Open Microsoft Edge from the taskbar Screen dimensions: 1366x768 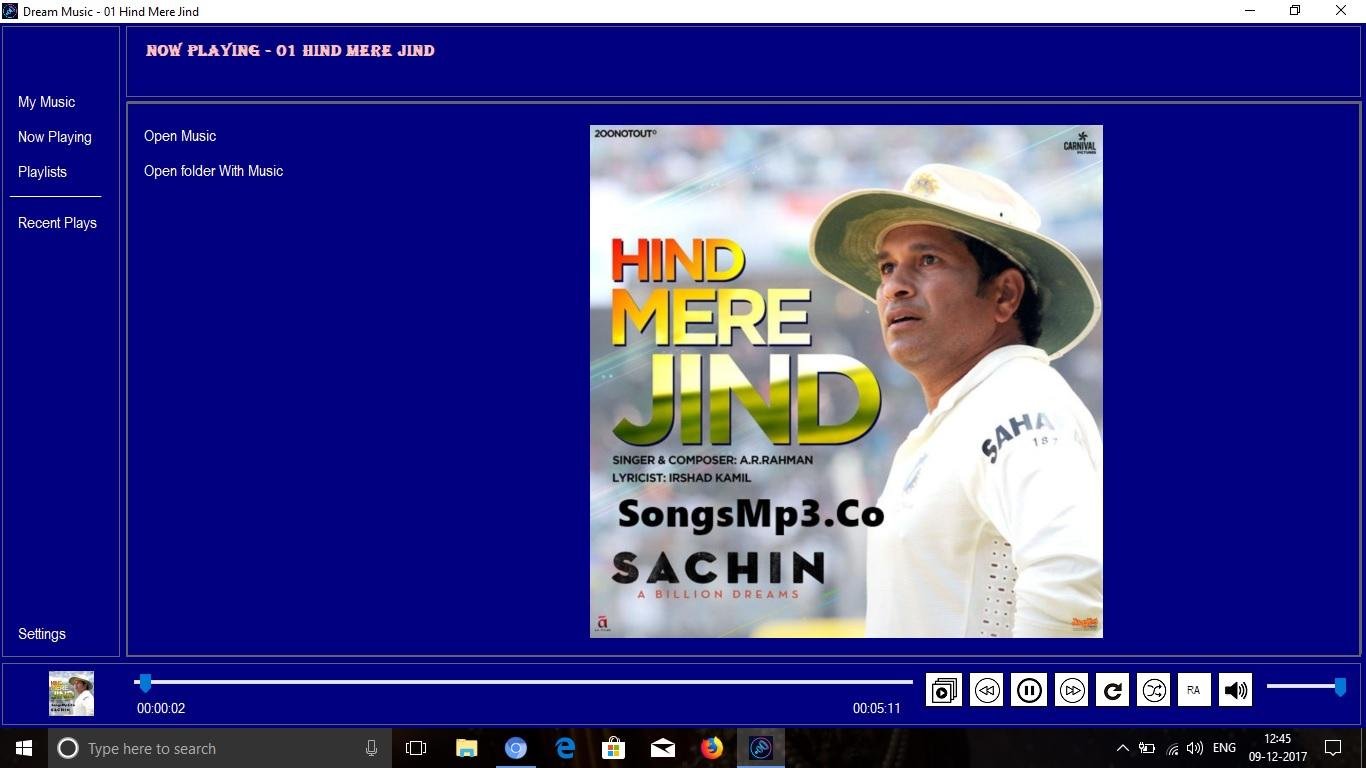coord(565,748)
